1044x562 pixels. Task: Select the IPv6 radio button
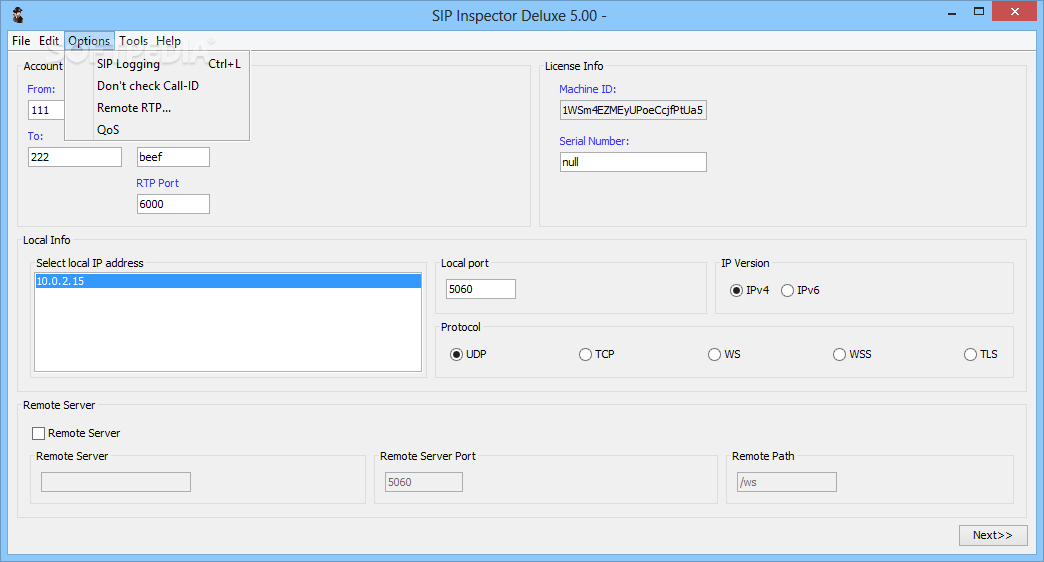point(800,290)
